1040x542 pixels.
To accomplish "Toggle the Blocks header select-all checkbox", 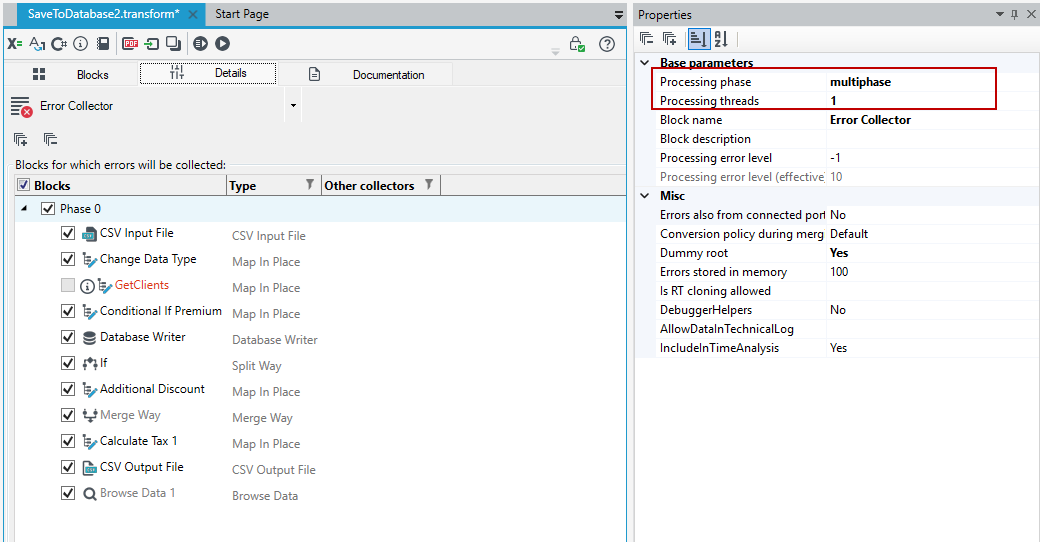I will click(23, 185).
